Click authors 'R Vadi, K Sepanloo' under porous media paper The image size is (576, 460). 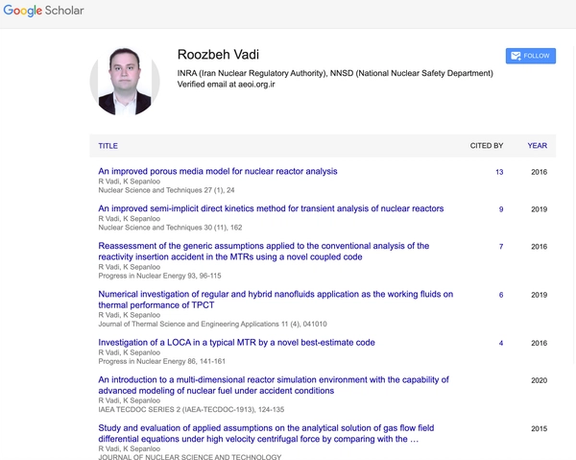tap(129, 181)
